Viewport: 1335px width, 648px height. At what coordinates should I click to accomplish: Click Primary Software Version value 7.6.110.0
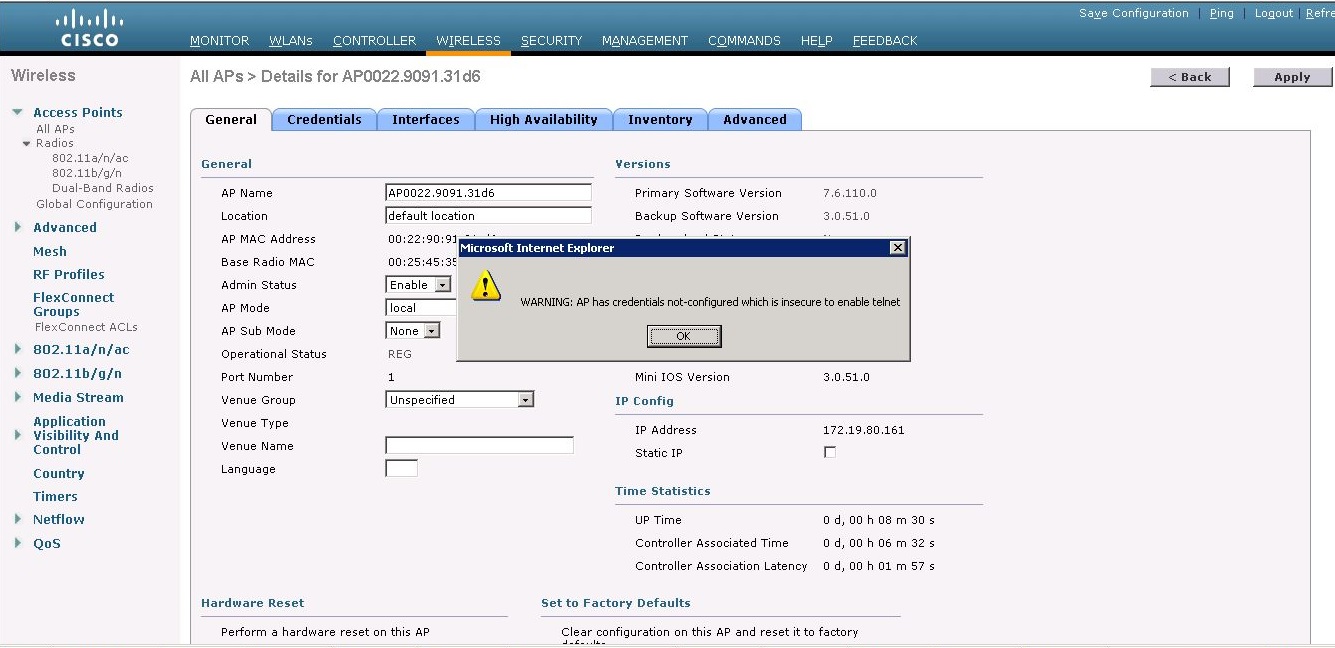(x=849, y=193)
